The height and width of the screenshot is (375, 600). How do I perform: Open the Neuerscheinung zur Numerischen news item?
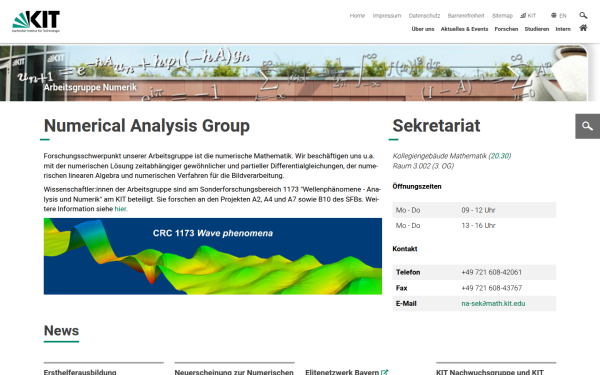tap(234, 372)
